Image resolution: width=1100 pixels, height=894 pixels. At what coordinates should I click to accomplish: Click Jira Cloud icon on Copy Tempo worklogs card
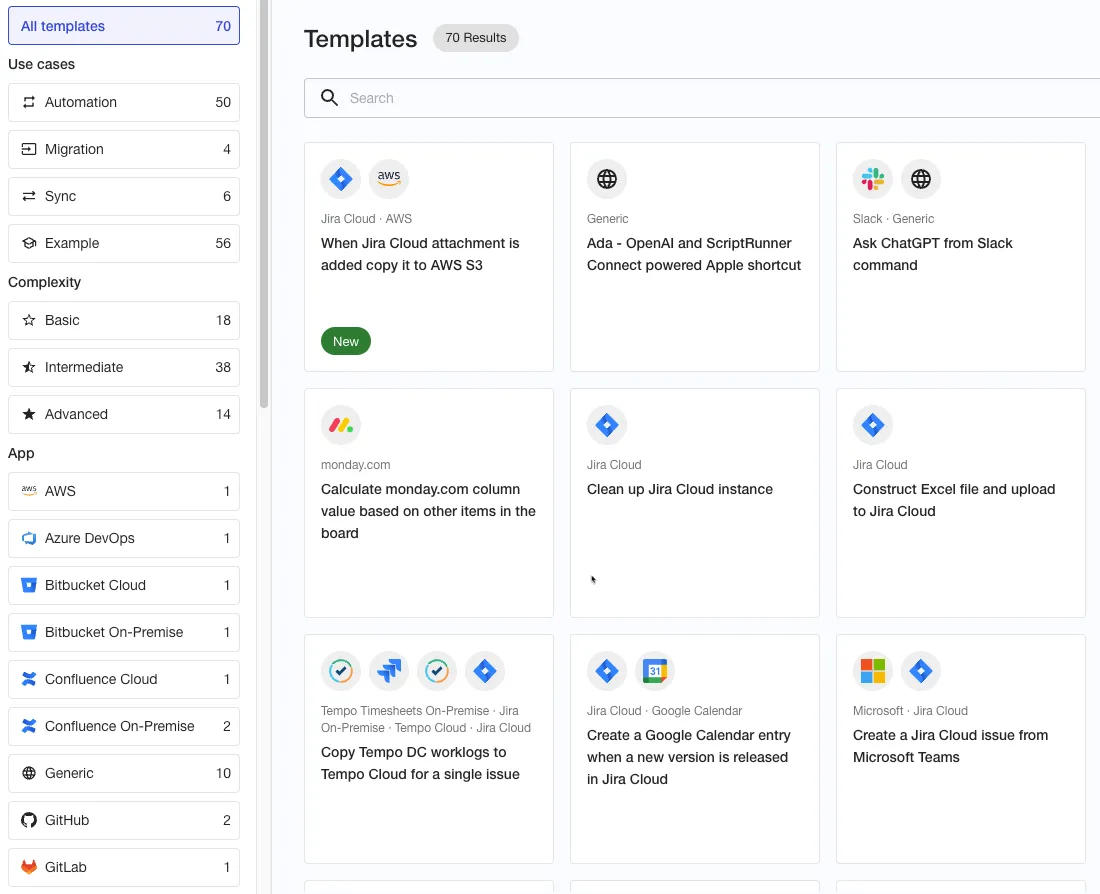pos(485,671)
